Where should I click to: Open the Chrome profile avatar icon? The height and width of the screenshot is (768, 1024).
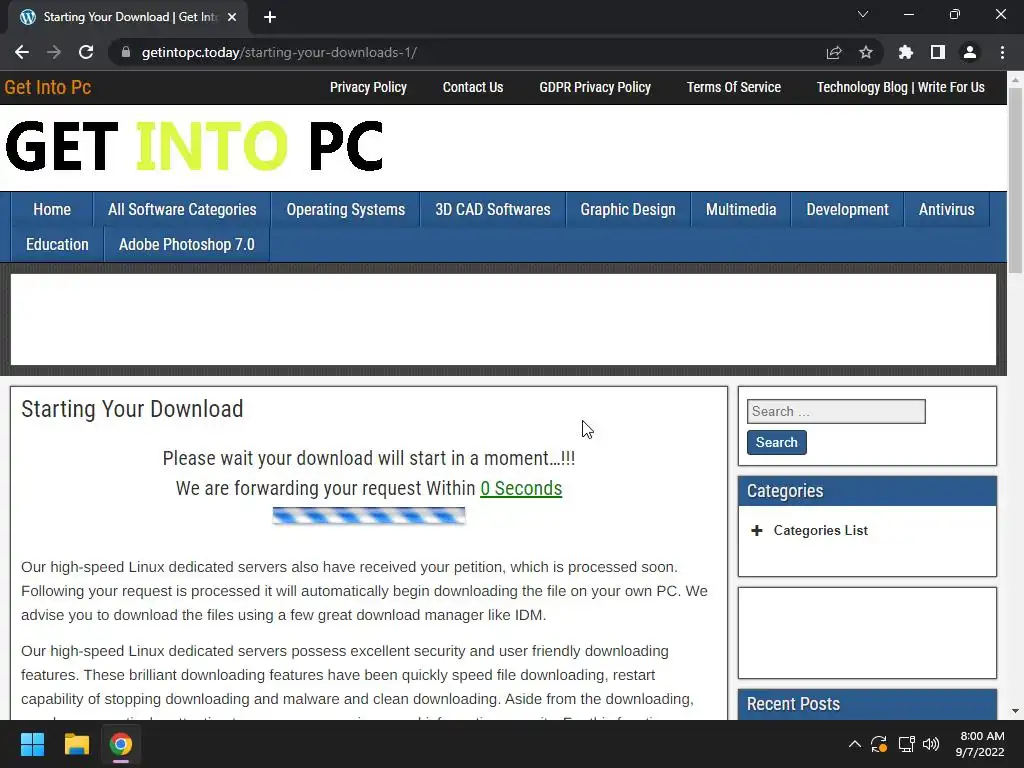click(x=970, y=52)
